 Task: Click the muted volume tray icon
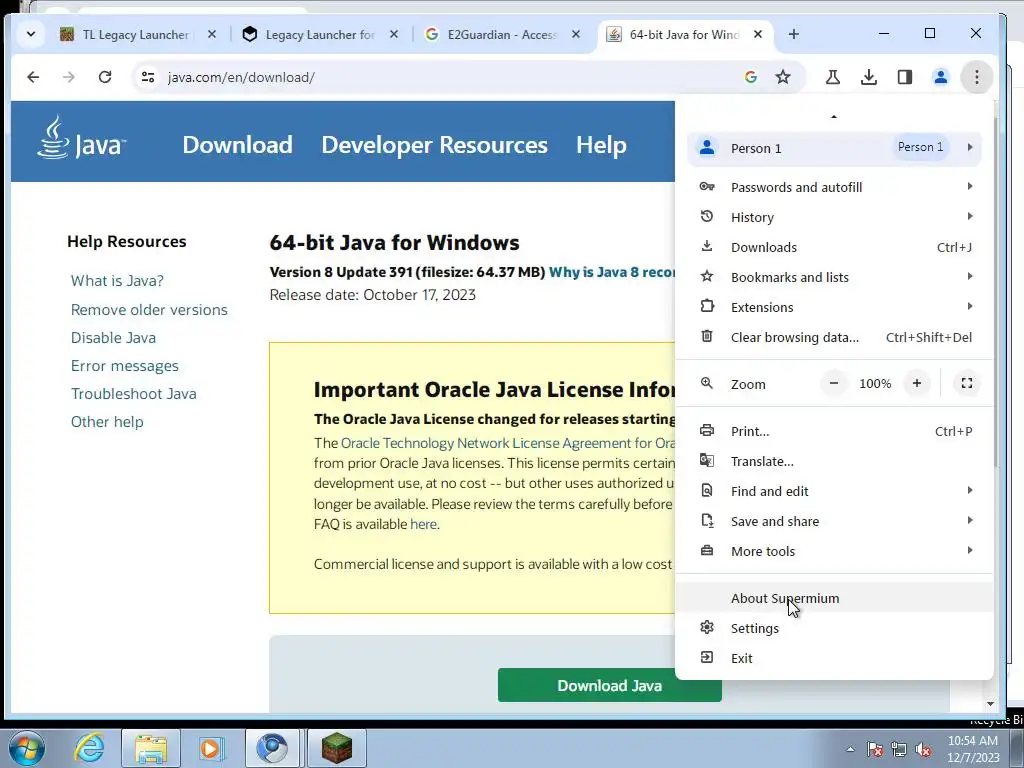click(923, 749)
